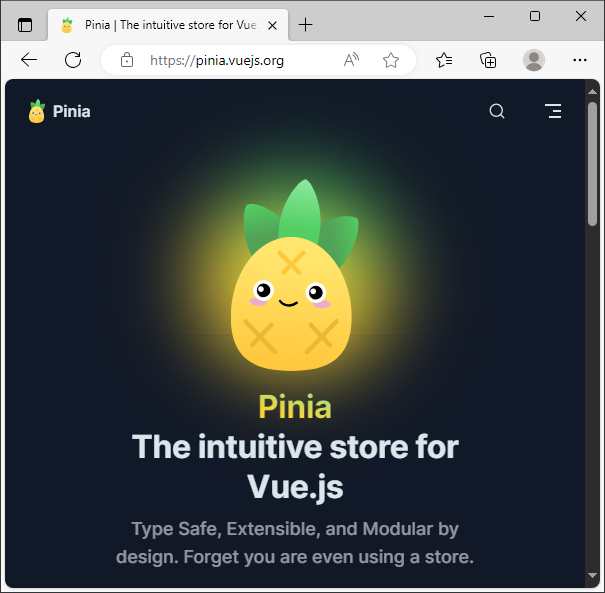Go back to the previous page
605x593 pixels.
29,60
